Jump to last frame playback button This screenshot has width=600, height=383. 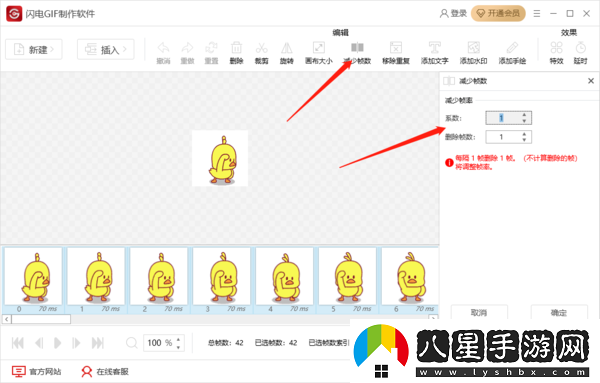coord(98,343)
